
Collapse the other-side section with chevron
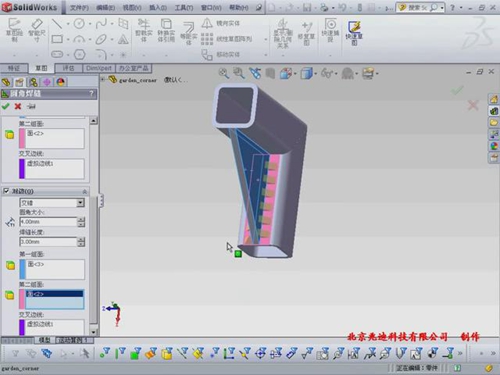[x=85, y=191]
